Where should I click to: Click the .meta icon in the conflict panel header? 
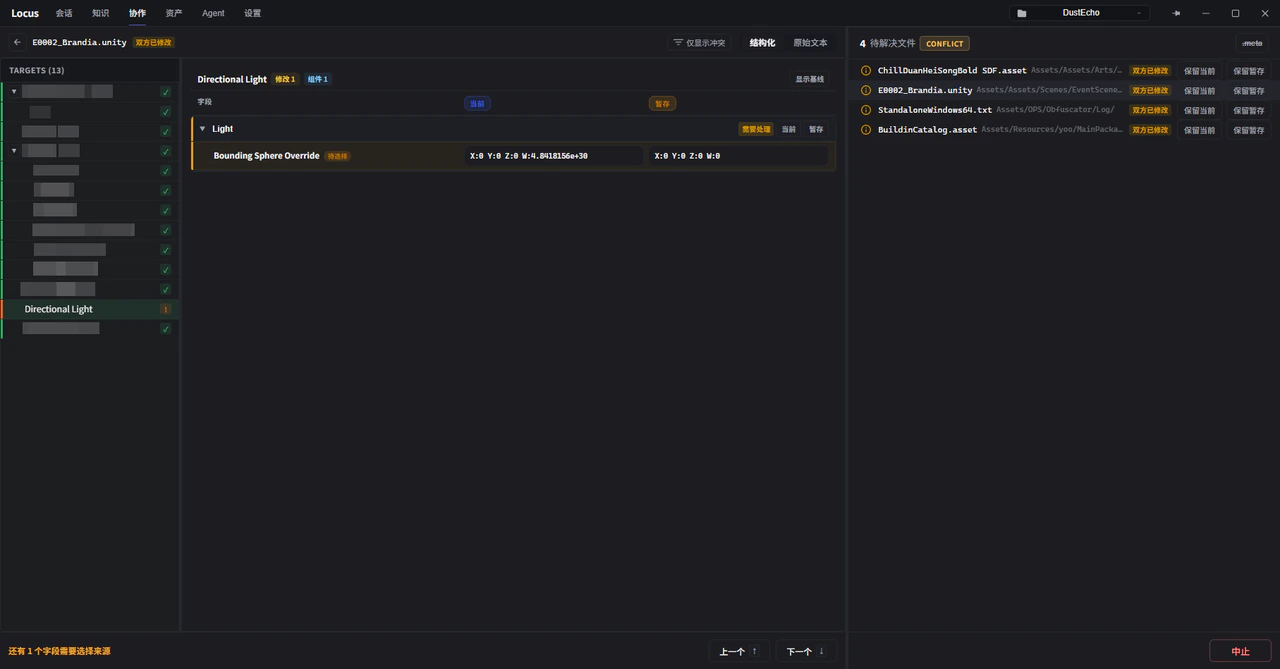tap(1252, 43)
